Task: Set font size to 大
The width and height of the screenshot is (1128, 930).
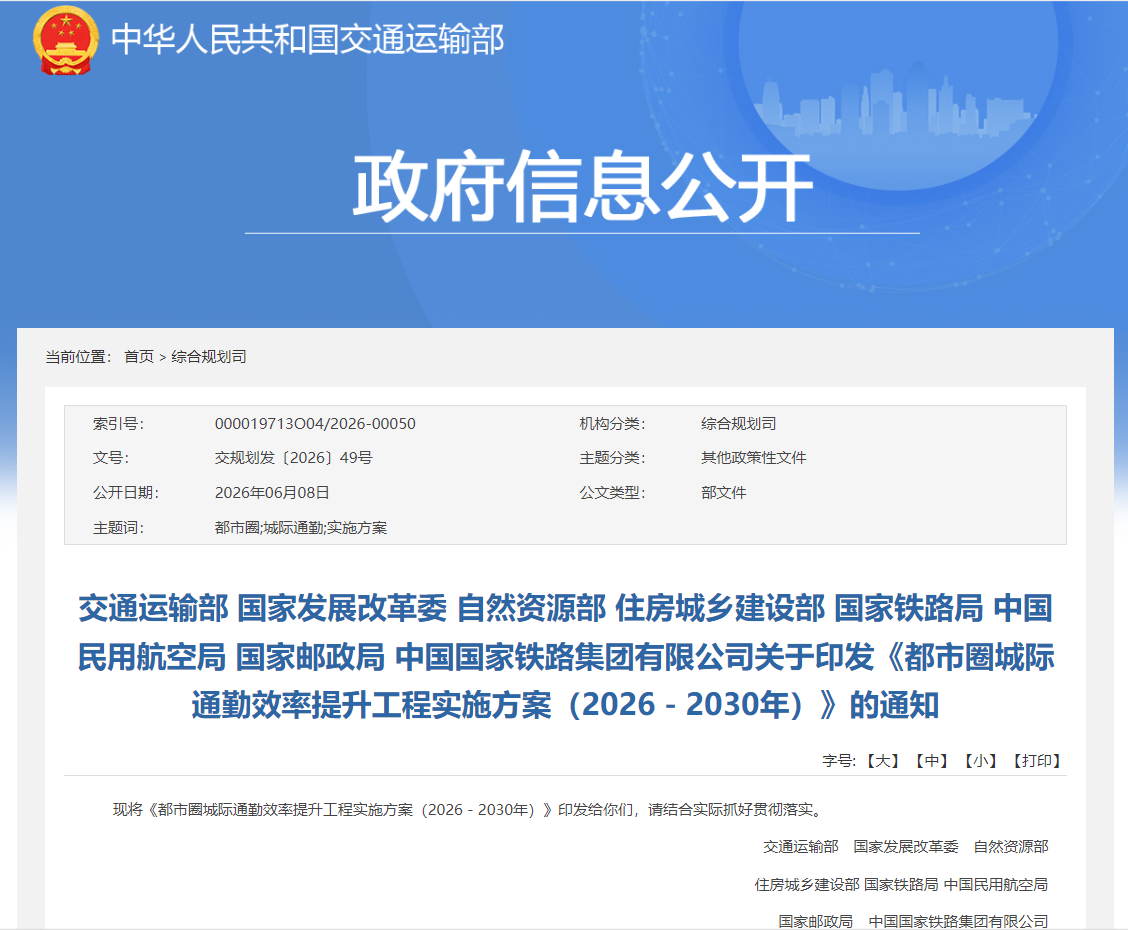Action: click(x=883, y=761)
